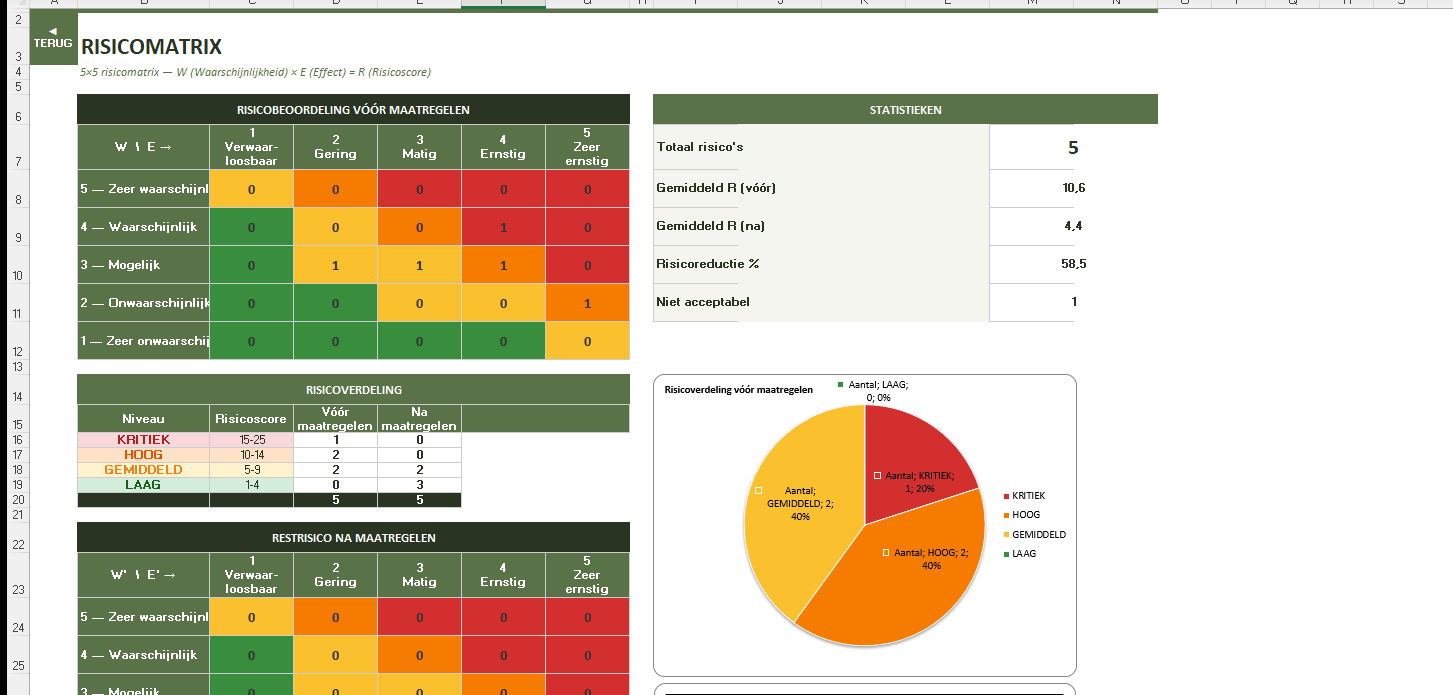1453x695 pixels.
Task: Select the 'RESTRISICO NA MAATREGELEN' header
Action: click(353, 538)
